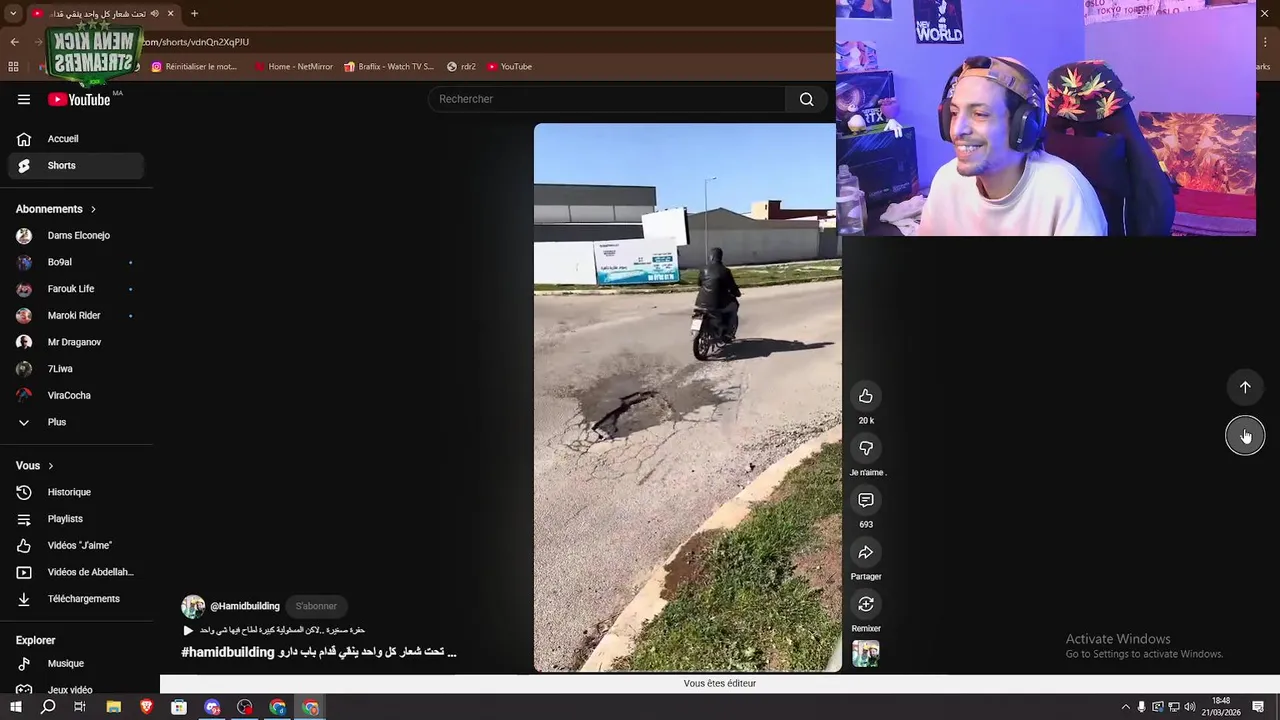This screenshot has height=720, width=1280.
Task: Mute the tab via speaker icon
Action: (x=154, y=13)
